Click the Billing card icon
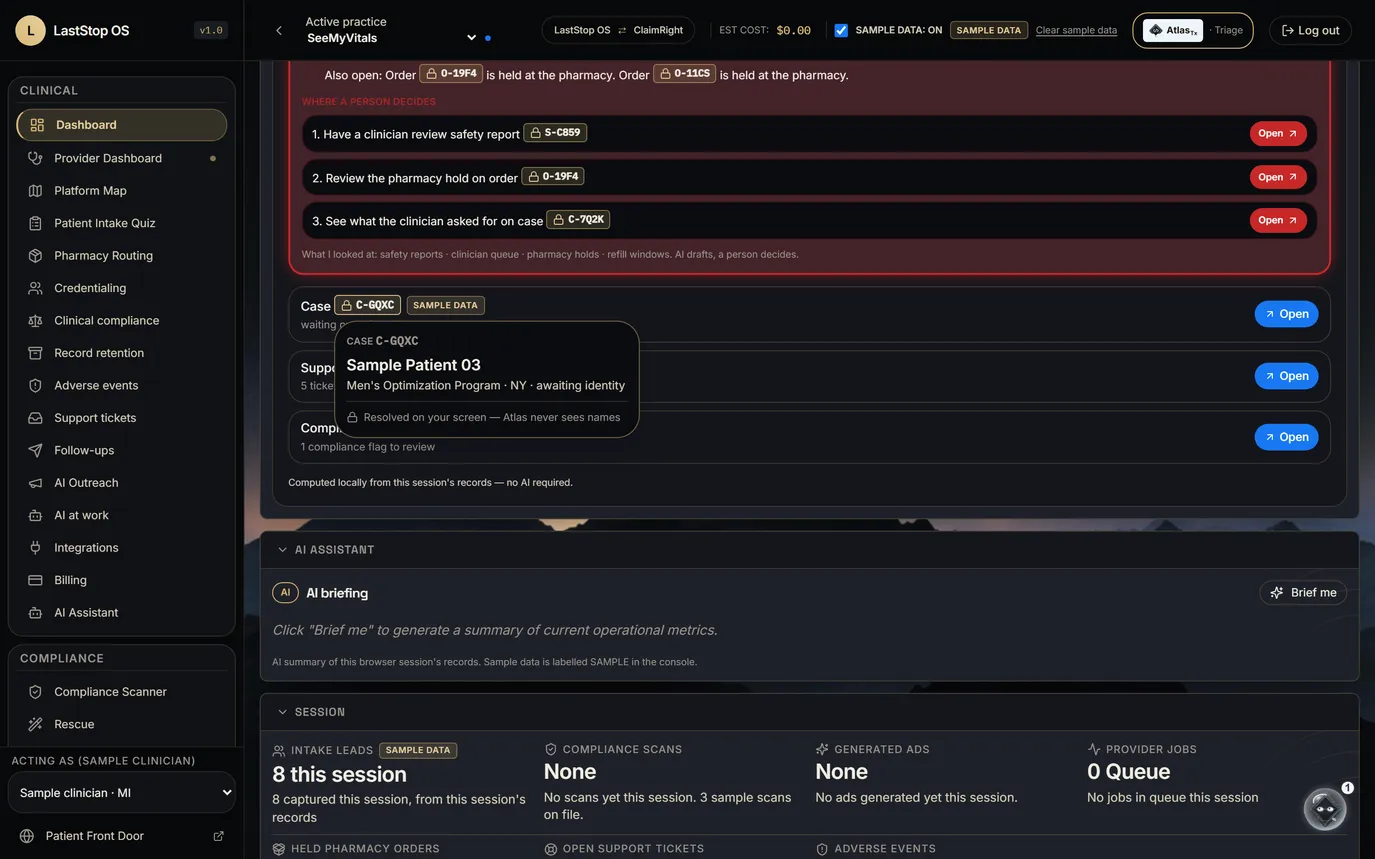Image resolution: width=1375 pixels, height=859 pixels. click(x=36, y=580)
